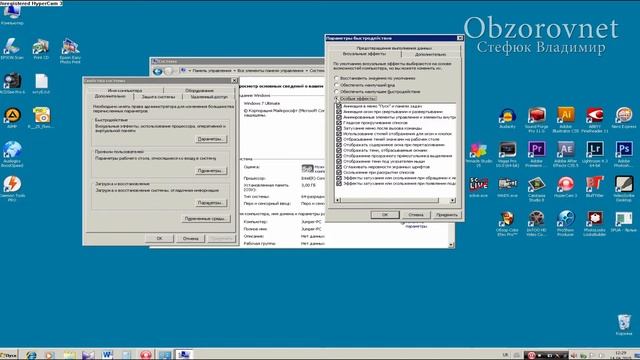Open the Computer desktop icon
This screenshot has width=640, height=360.
click(12, 16)
